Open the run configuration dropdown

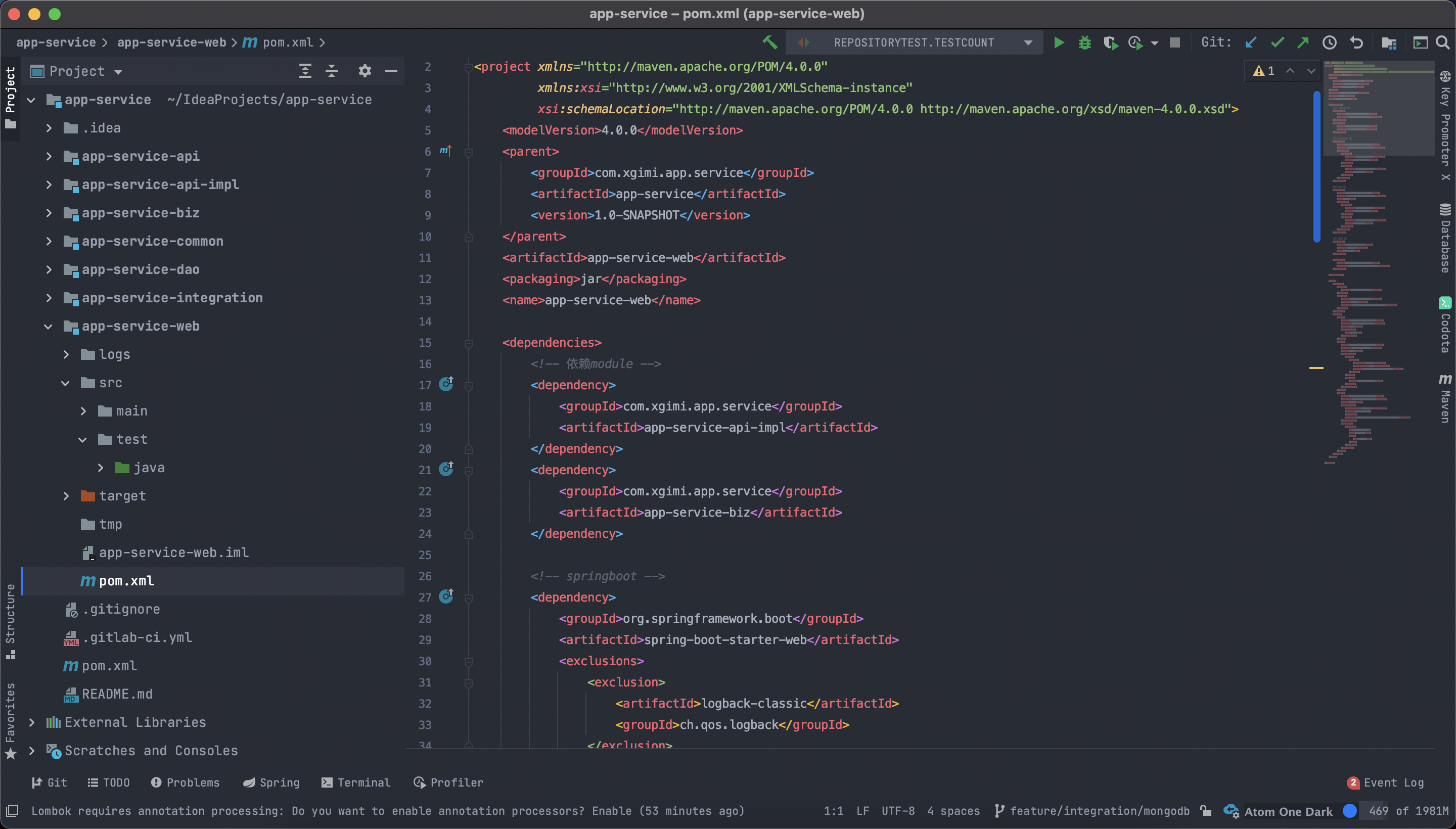(915, 42)
